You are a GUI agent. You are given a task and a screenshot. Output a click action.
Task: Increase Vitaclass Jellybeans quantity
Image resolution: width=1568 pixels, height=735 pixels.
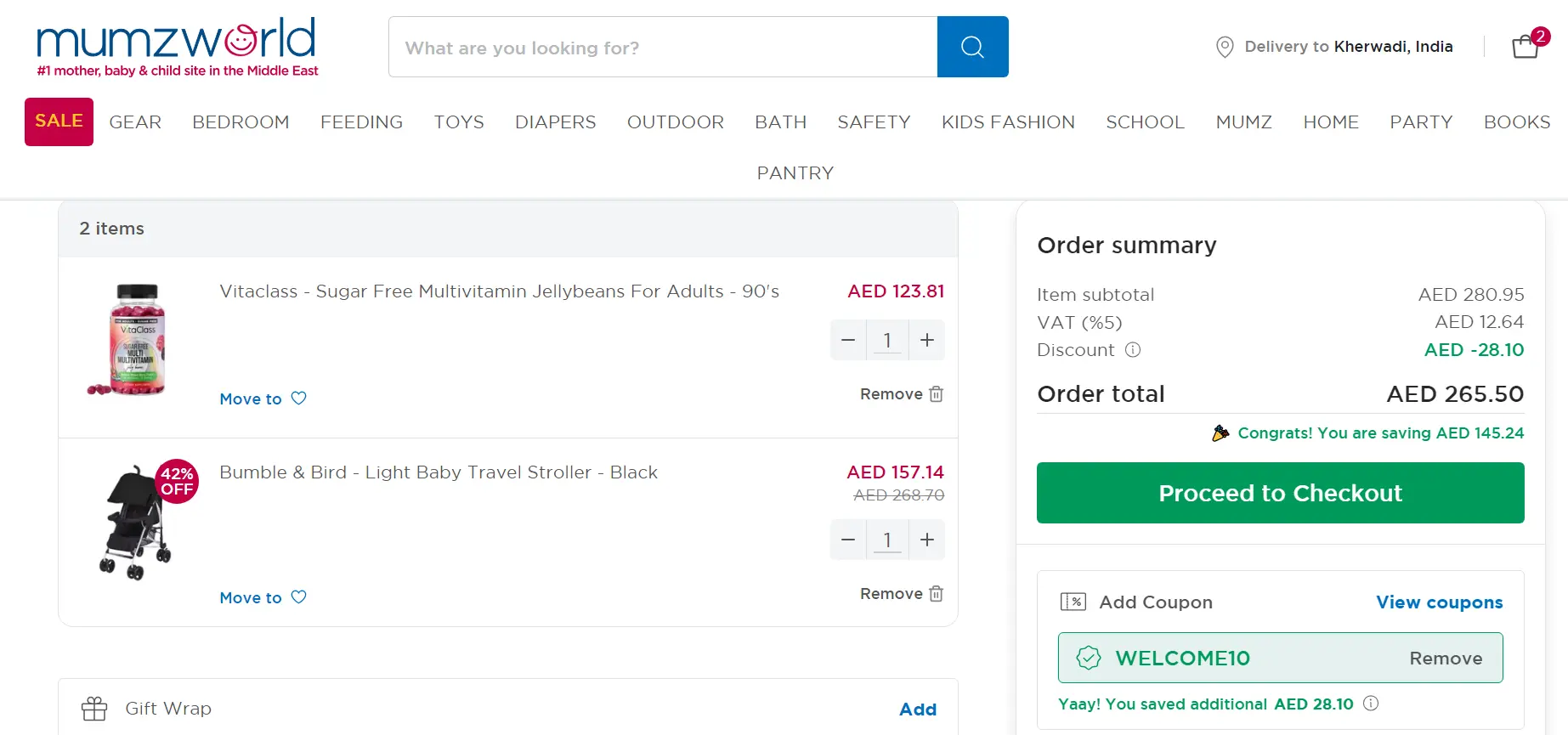[x=927, y=340]
